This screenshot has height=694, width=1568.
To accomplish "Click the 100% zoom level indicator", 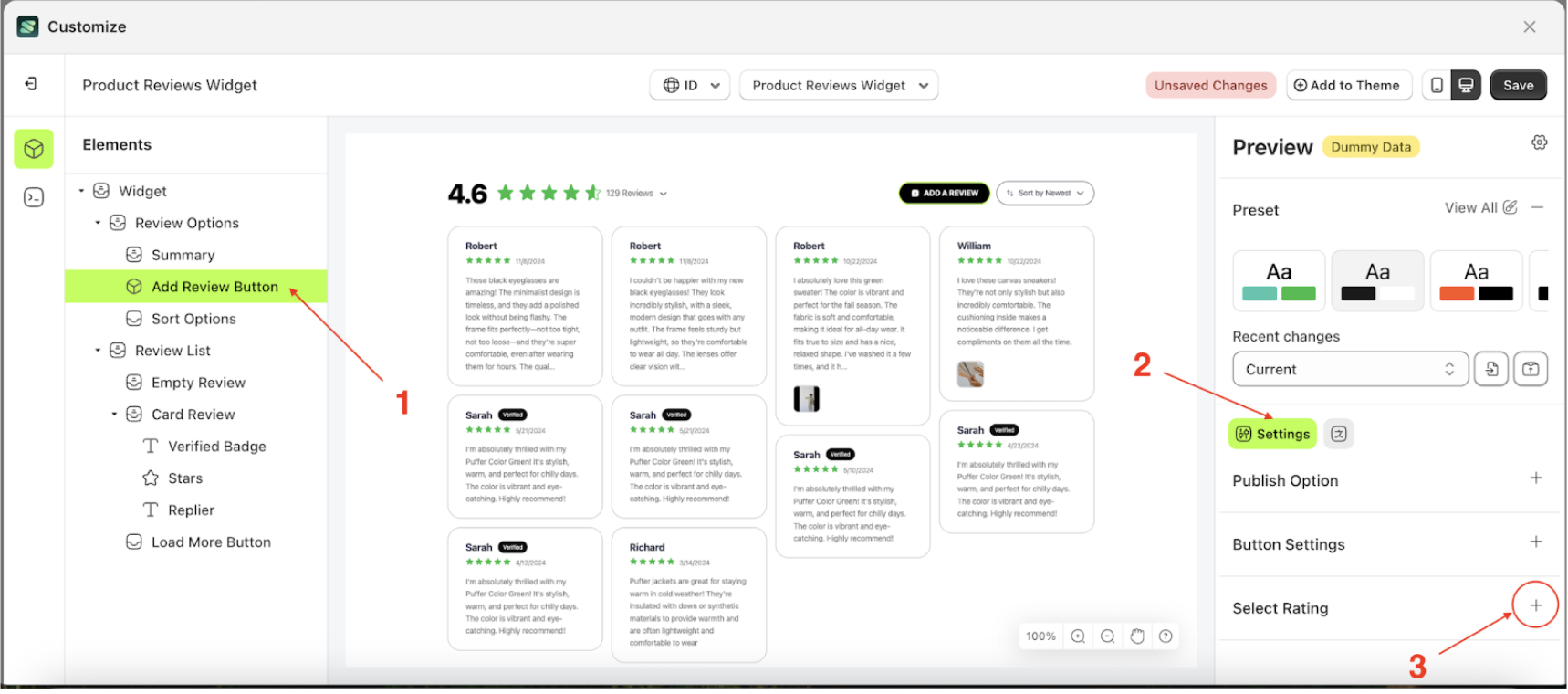I will [x=1040, y=636].
